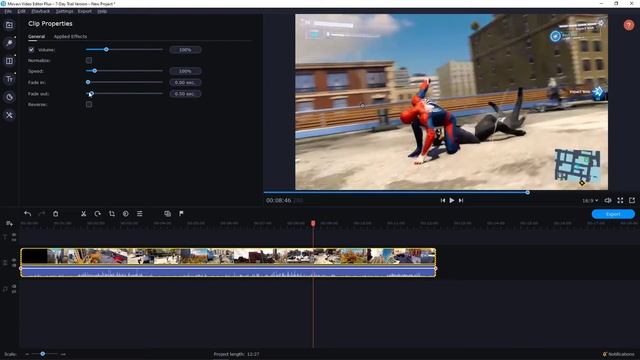
Task: Delete the selected clip with trash icon
Action: tap(56, 213)
